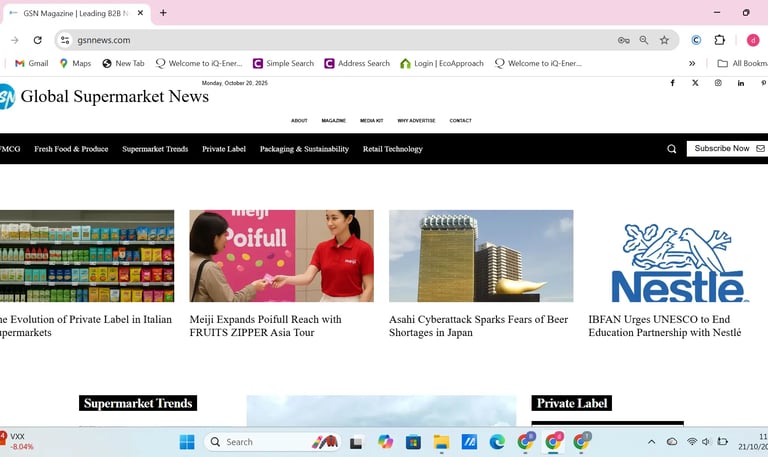Read Evolution of Private Label headline

coord(86,326)
